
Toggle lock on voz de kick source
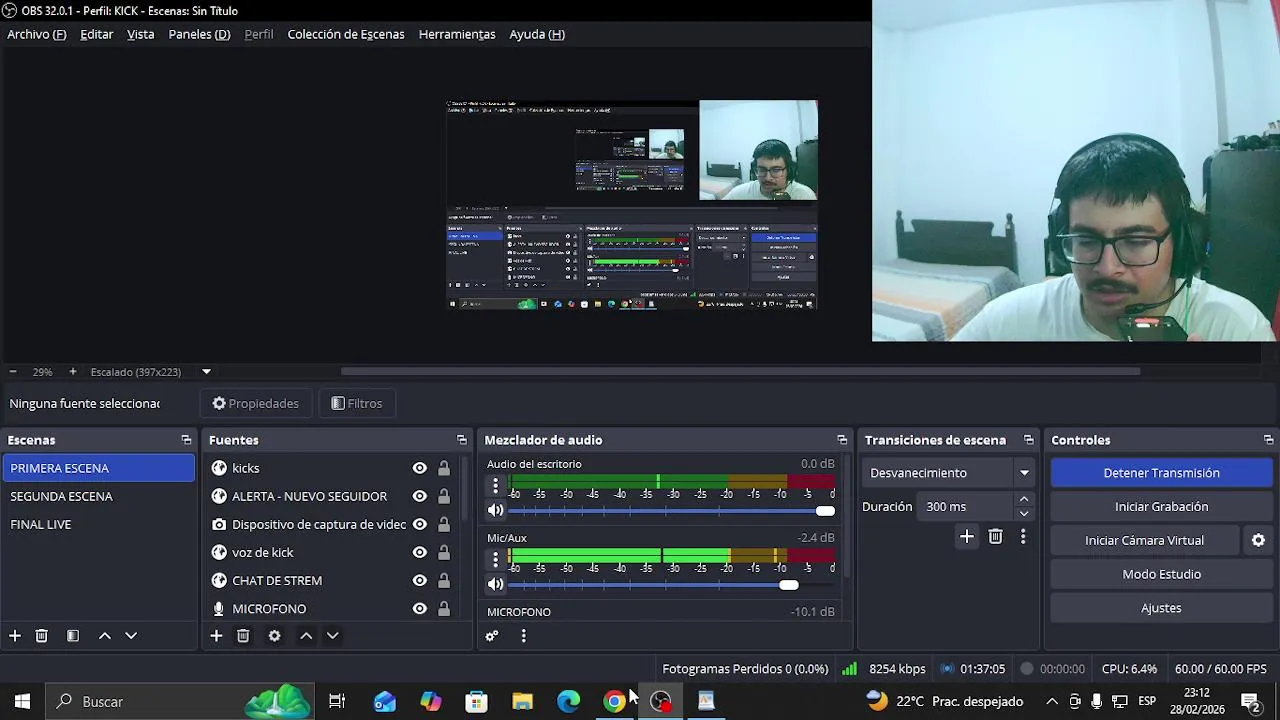(444, 552)
